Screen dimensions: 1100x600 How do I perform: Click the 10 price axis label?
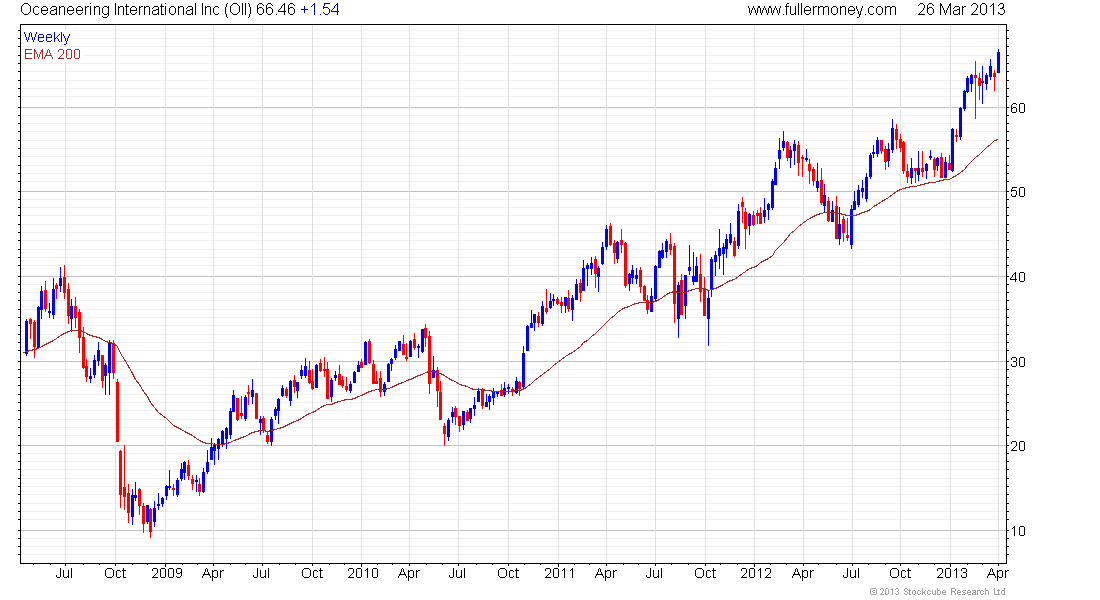(x=1018, y=531)
